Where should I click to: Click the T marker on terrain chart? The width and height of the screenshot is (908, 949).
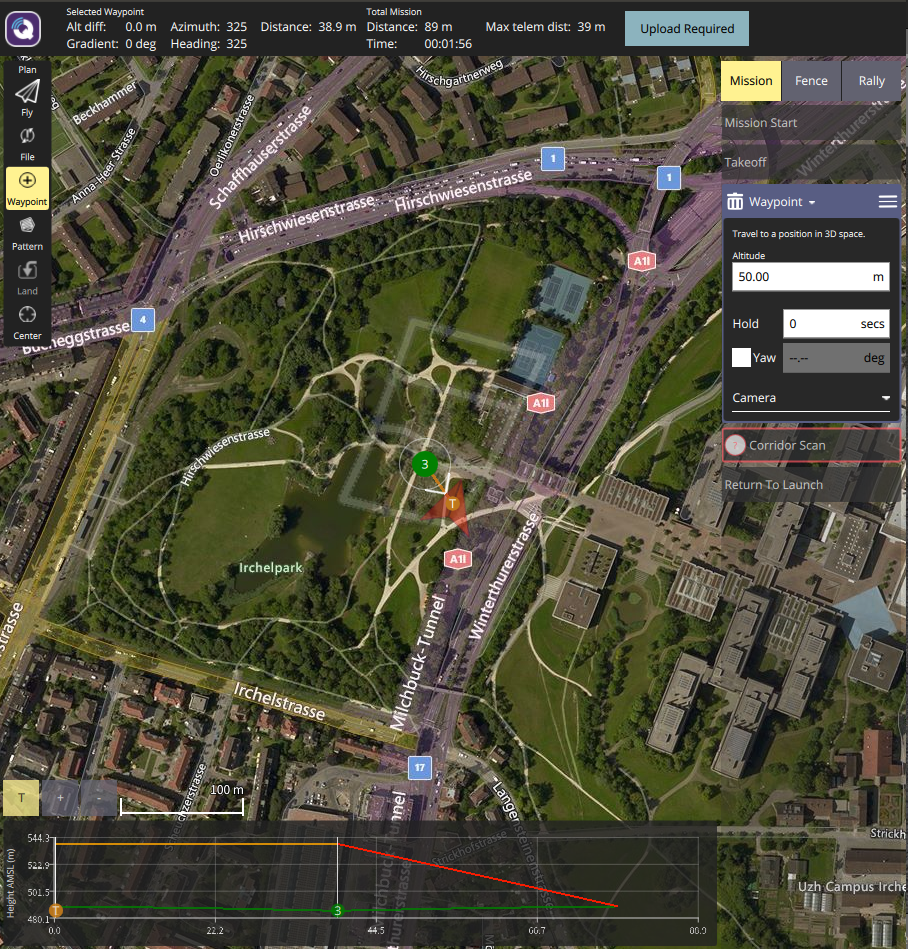click(55, 910)
